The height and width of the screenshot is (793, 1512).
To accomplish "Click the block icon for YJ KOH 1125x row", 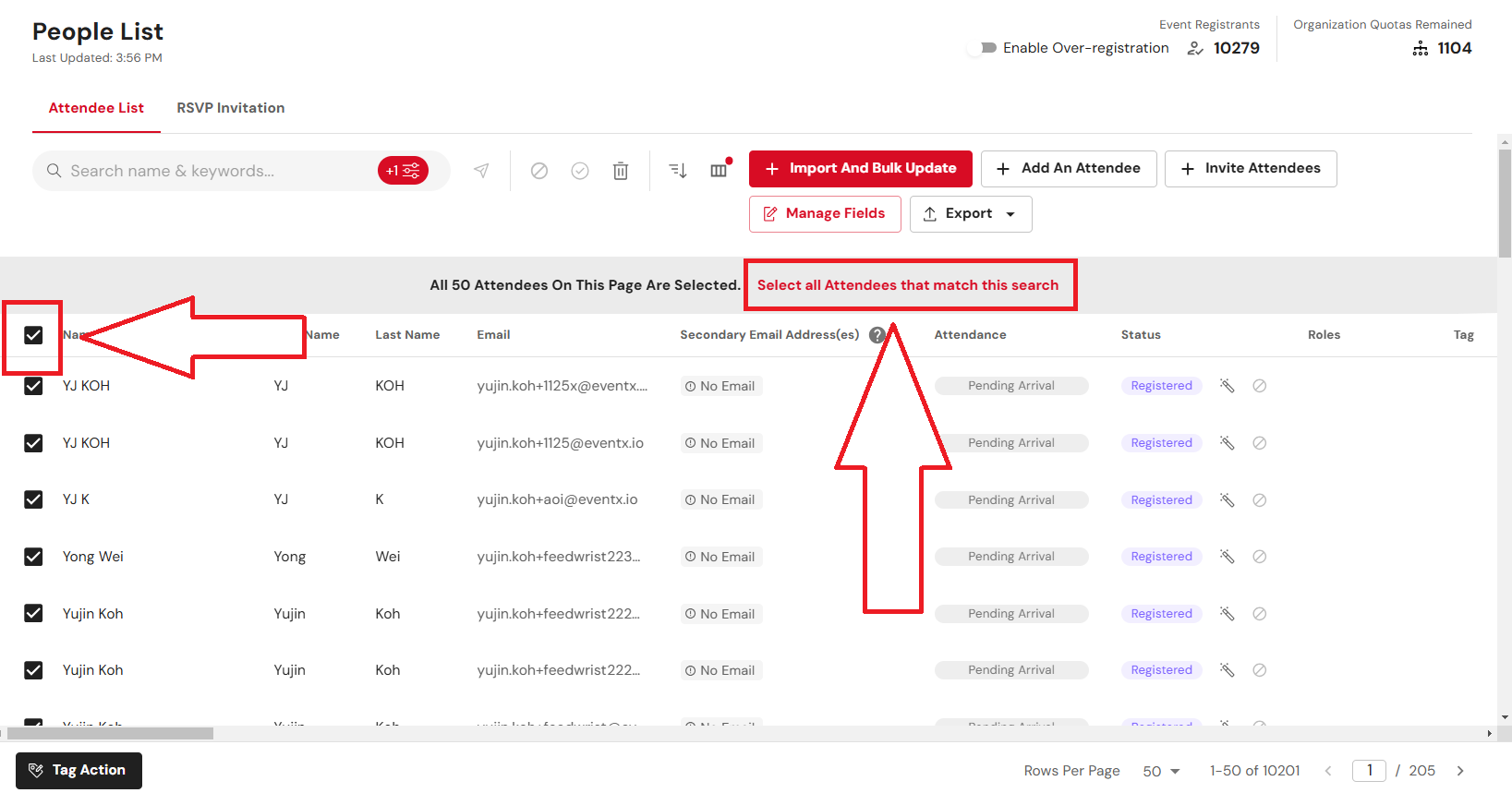I will tap(1260, 386).
